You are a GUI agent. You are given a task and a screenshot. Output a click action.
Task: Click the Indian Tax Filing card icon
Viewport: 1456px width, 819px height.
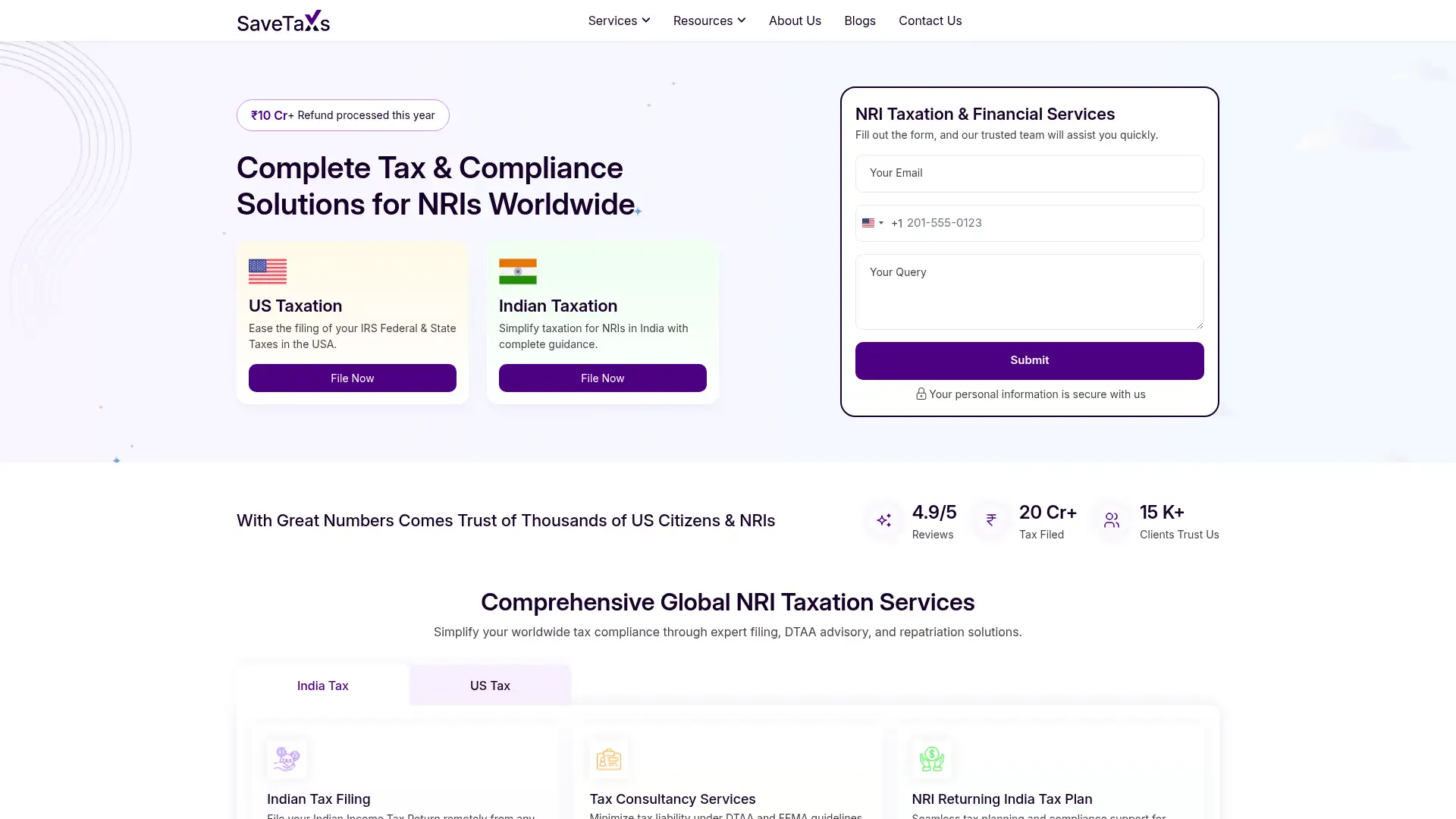[287, 758]
